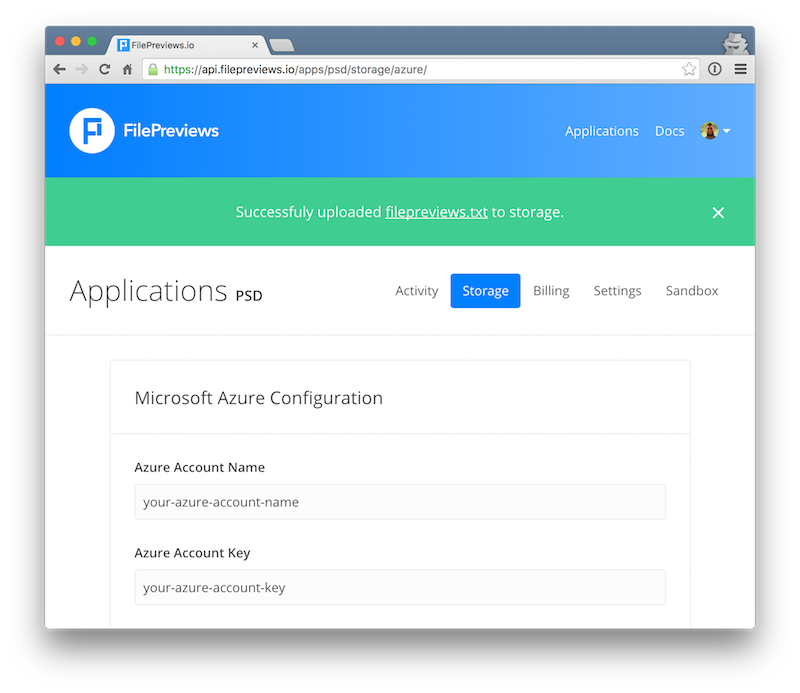Open a new browser tab

tap(282, 45)
